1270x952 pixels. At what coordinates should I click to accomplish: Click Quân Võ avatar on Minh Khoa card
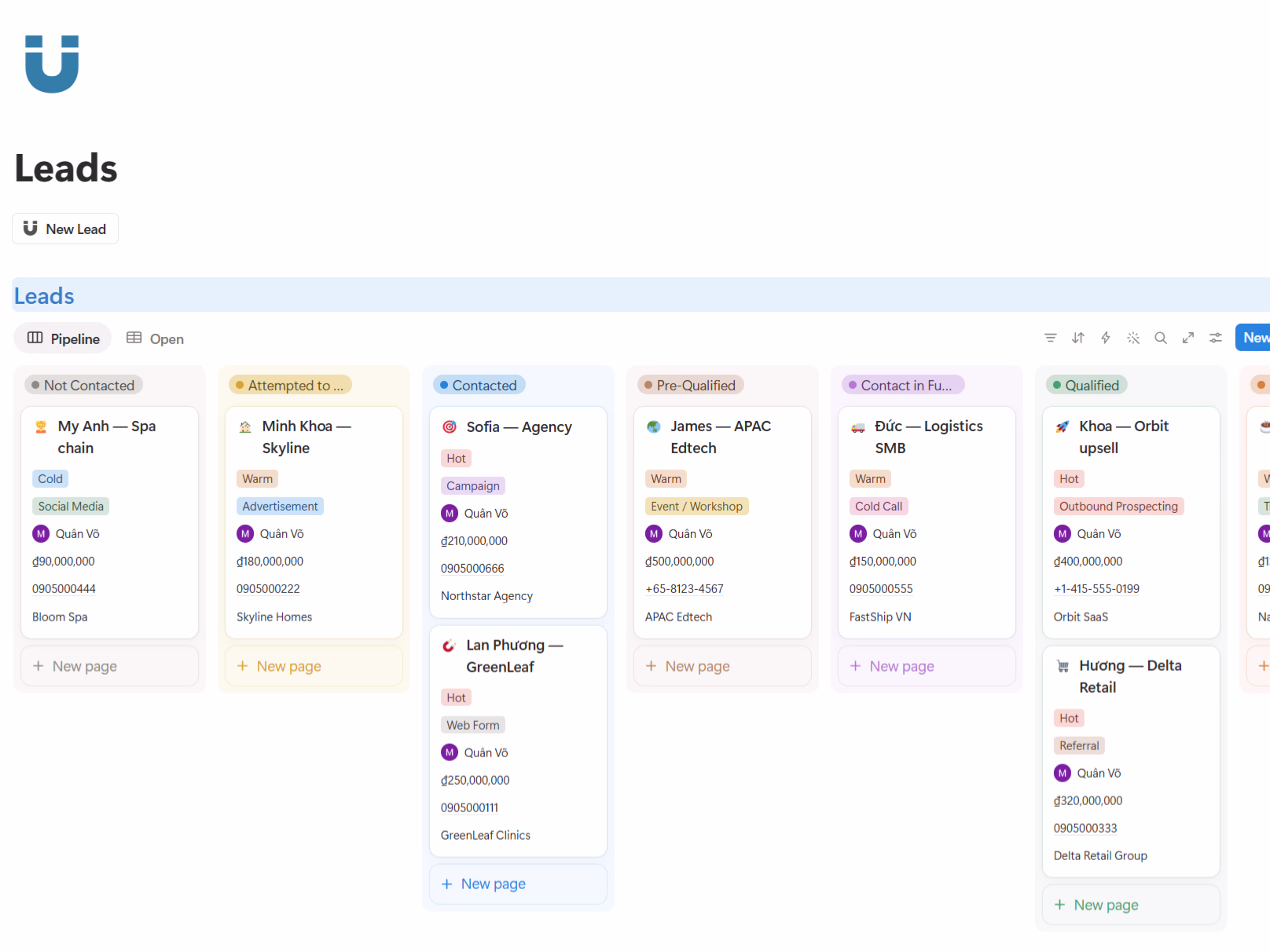pos(245,534)
